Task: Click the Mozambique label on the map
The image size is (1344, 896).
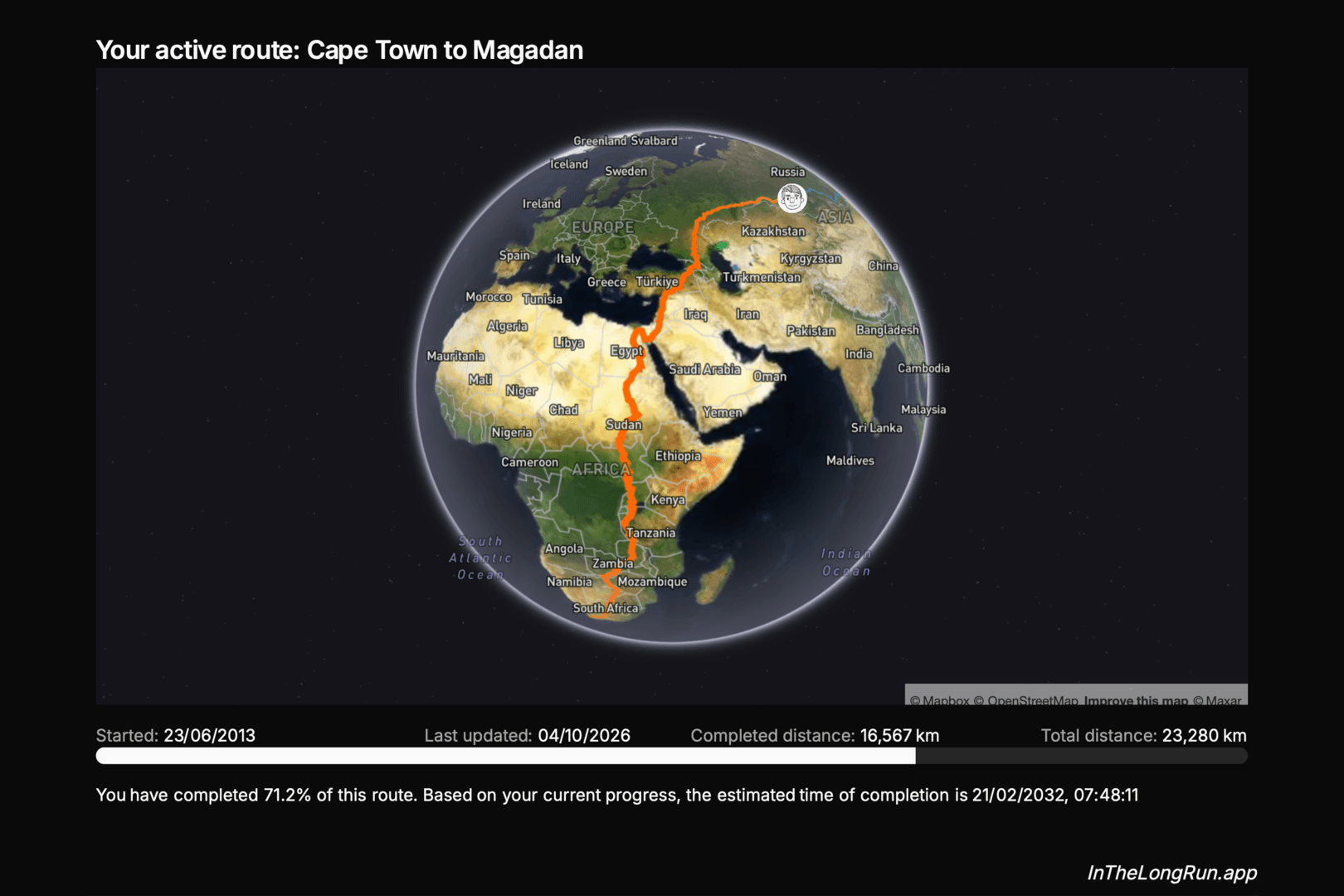Action: click(x=652, y=582)
